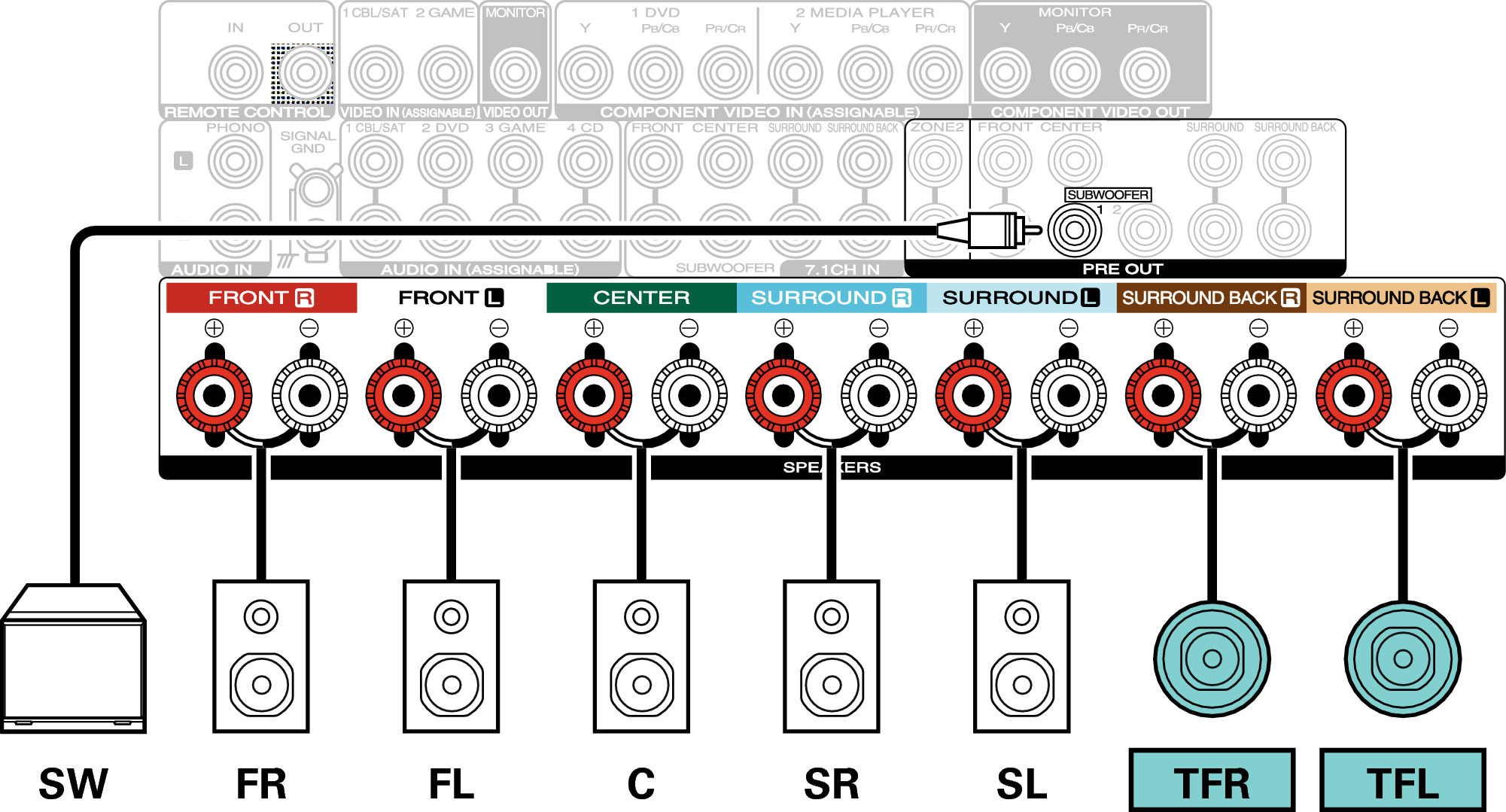The image size is (1506, 812).
Task: Click the TFR top front right speaker icon
Action: click(x=1212, y=659)
